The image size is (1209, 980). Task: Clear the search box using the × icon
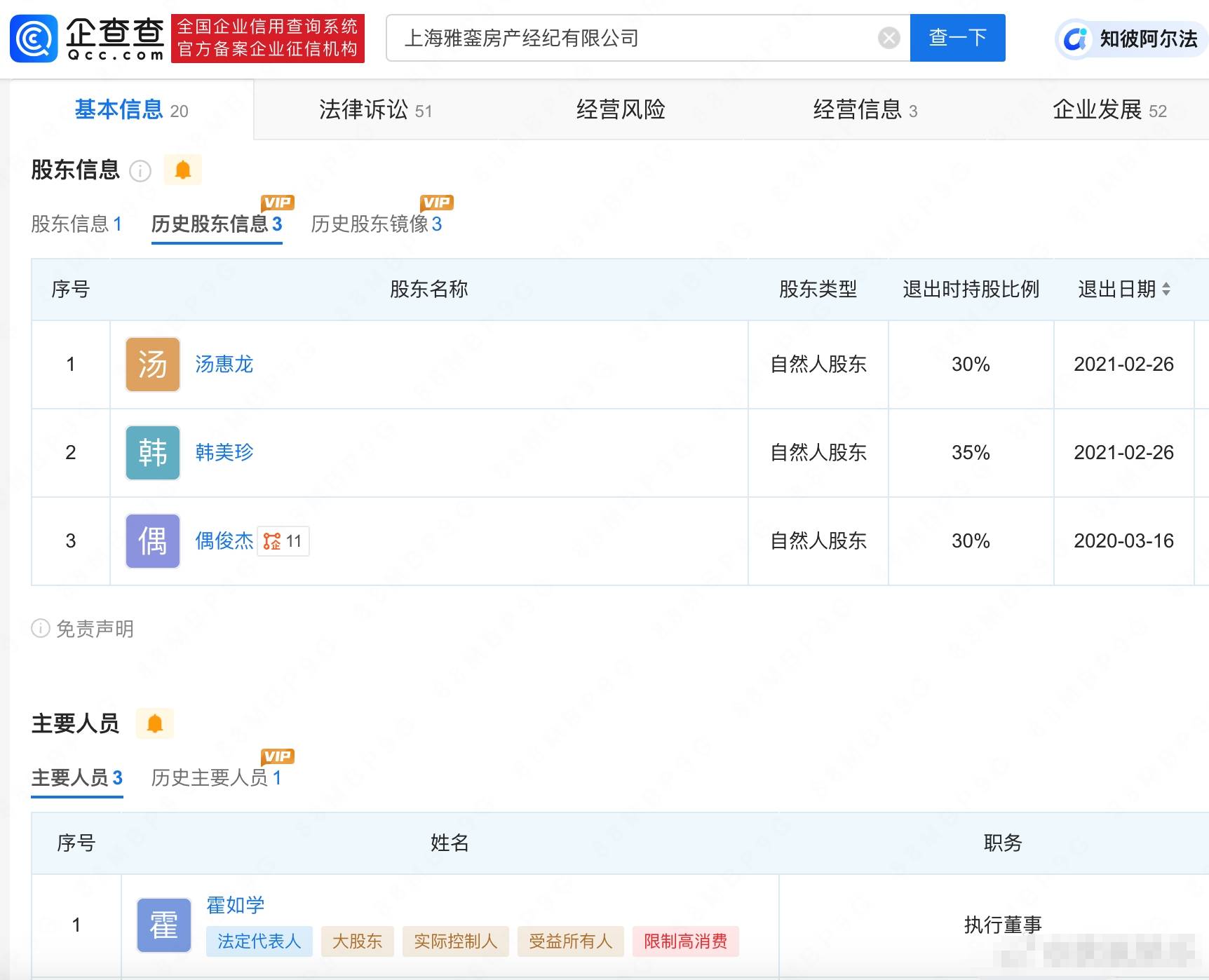click(x=888, y=38)
